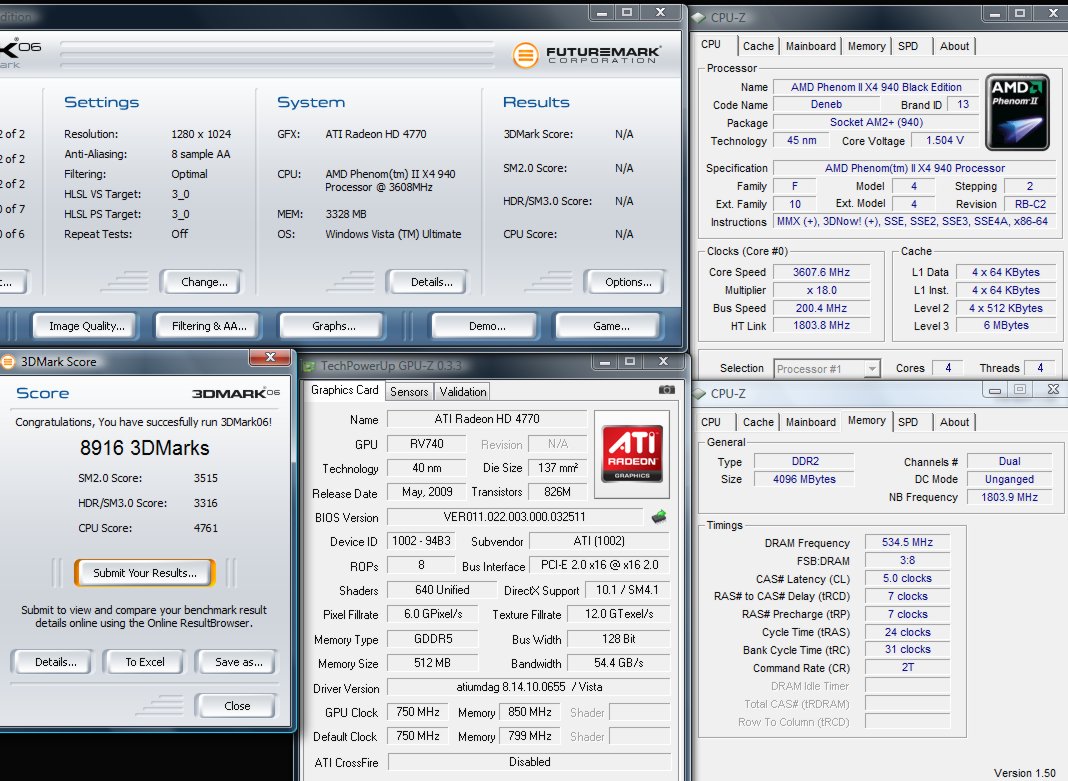Viewport: 1068px width, 781px height.
Task: Click the Save as... button
Action: pyautogui.click(x=238, y=662)
